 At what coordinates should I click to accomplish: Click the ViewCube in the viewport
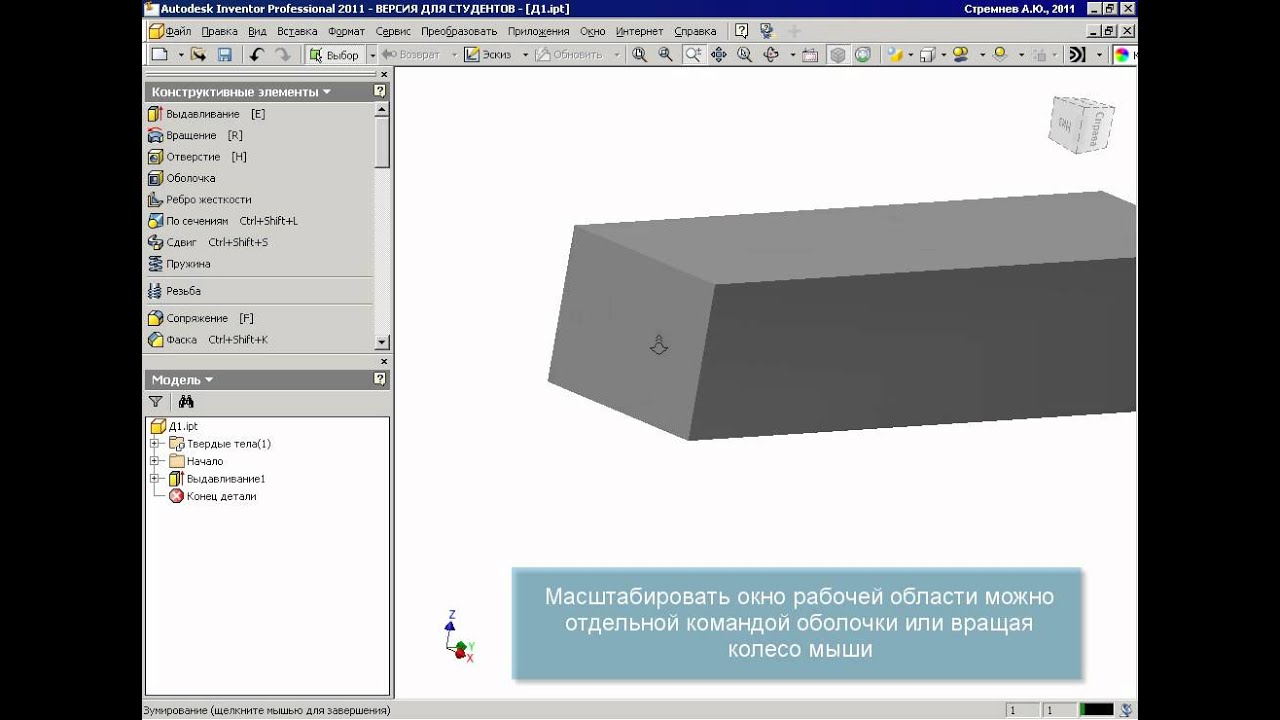click(x=1080, y=125)
